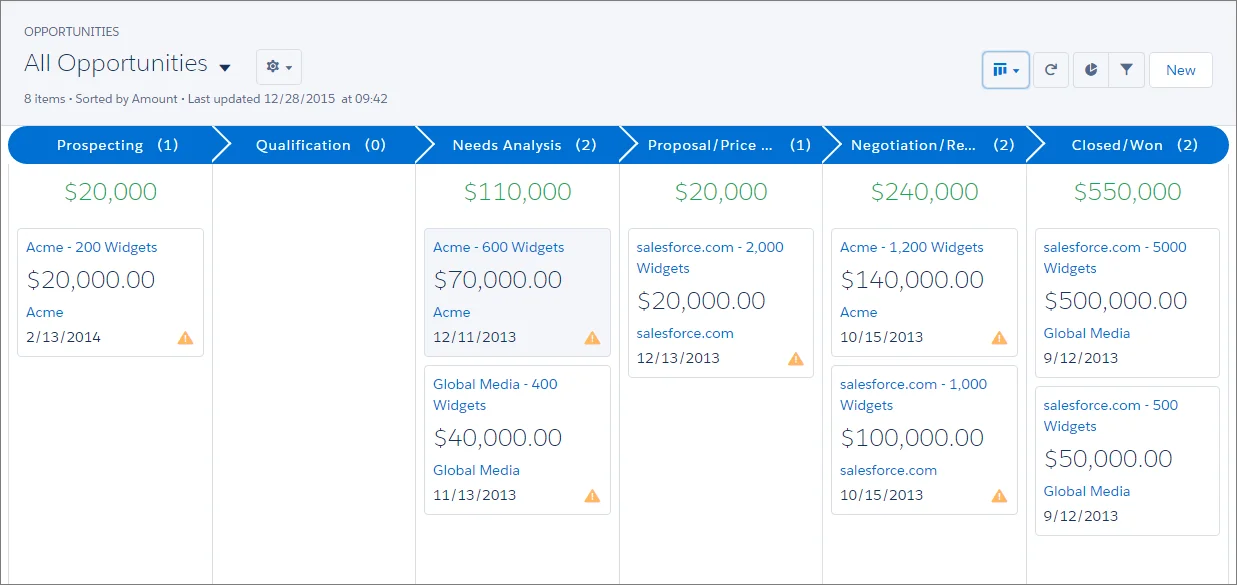Click the New opportunity button
The height and width of the screenshot is (585, 1237).
(1180, 70)
